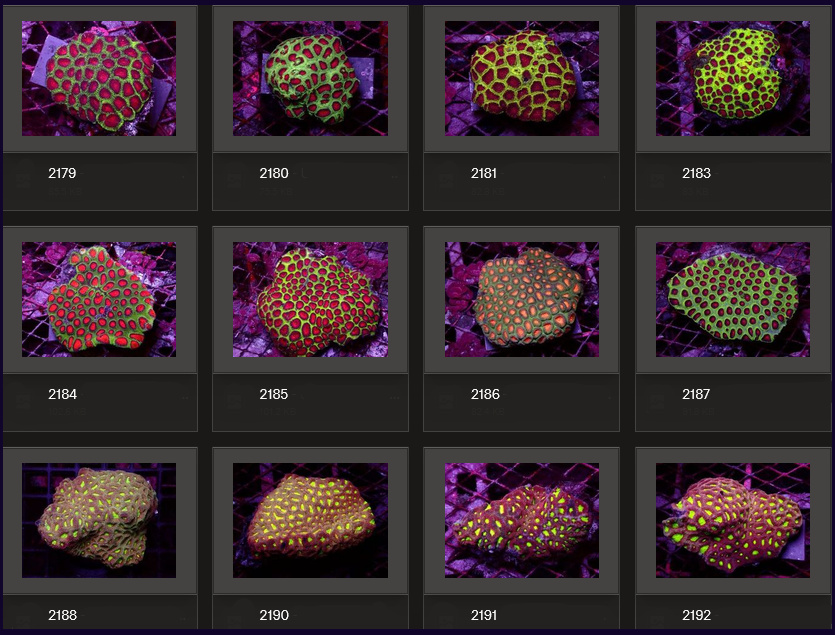Select file name label 2192
The image size is (835, 635).
[x=696, y=615]
